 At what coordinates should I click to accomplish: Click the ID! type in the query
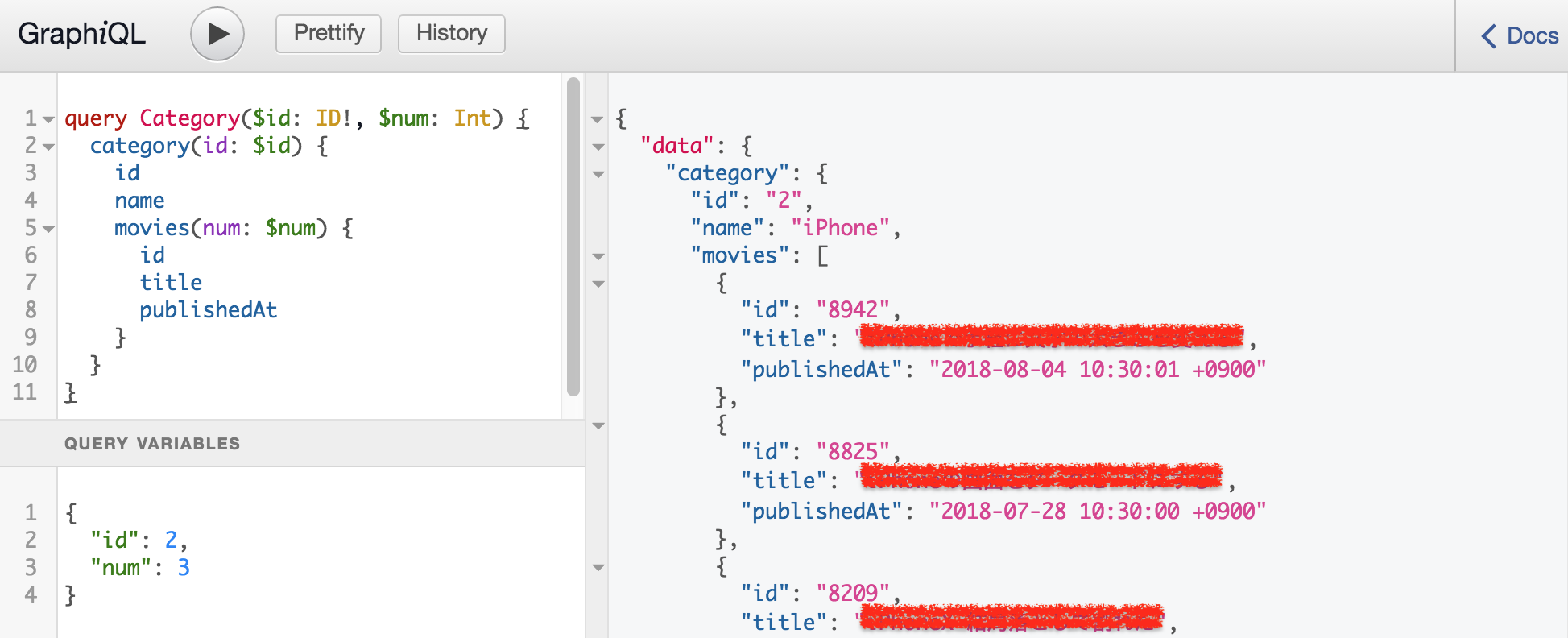(x=333, y=118)
